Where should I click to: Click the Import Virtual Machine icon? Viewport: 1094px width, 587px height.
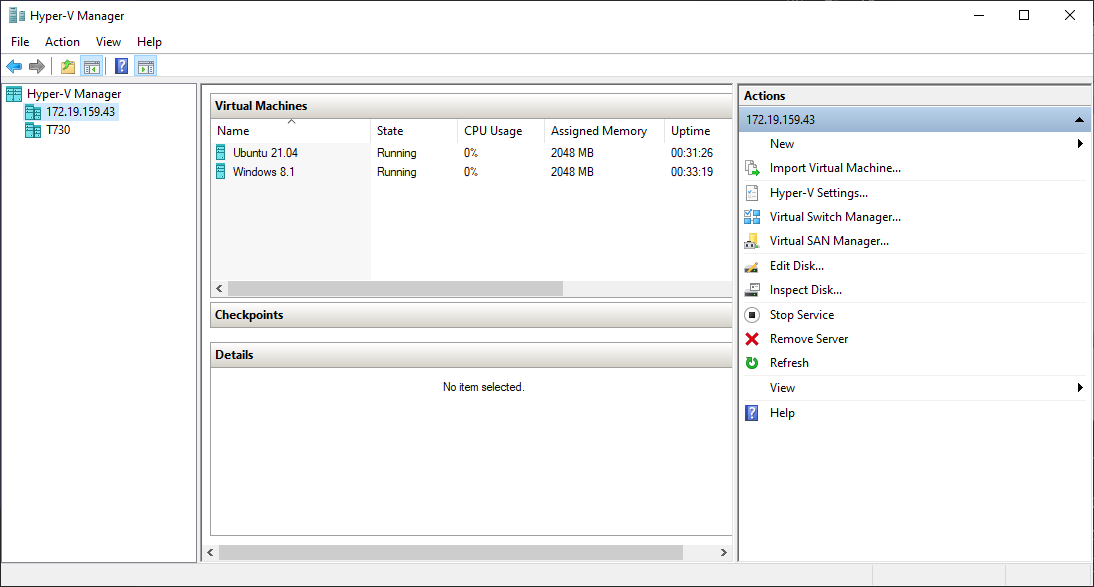coord(752,168)
